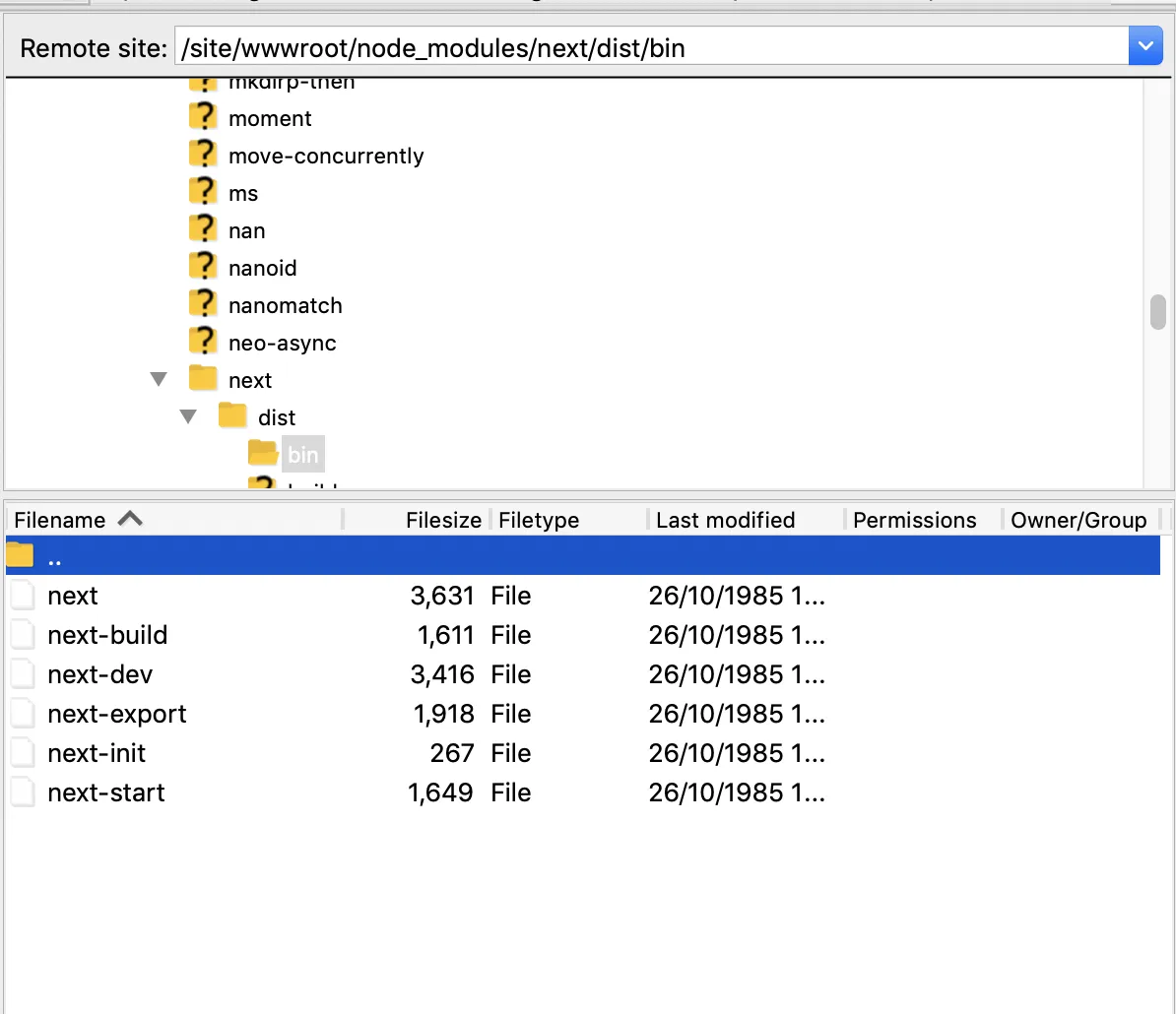Select the nanoid folder icon
Viewport: 1176px width, 1014px height.
pyautogui.click(x=203, y=267)
